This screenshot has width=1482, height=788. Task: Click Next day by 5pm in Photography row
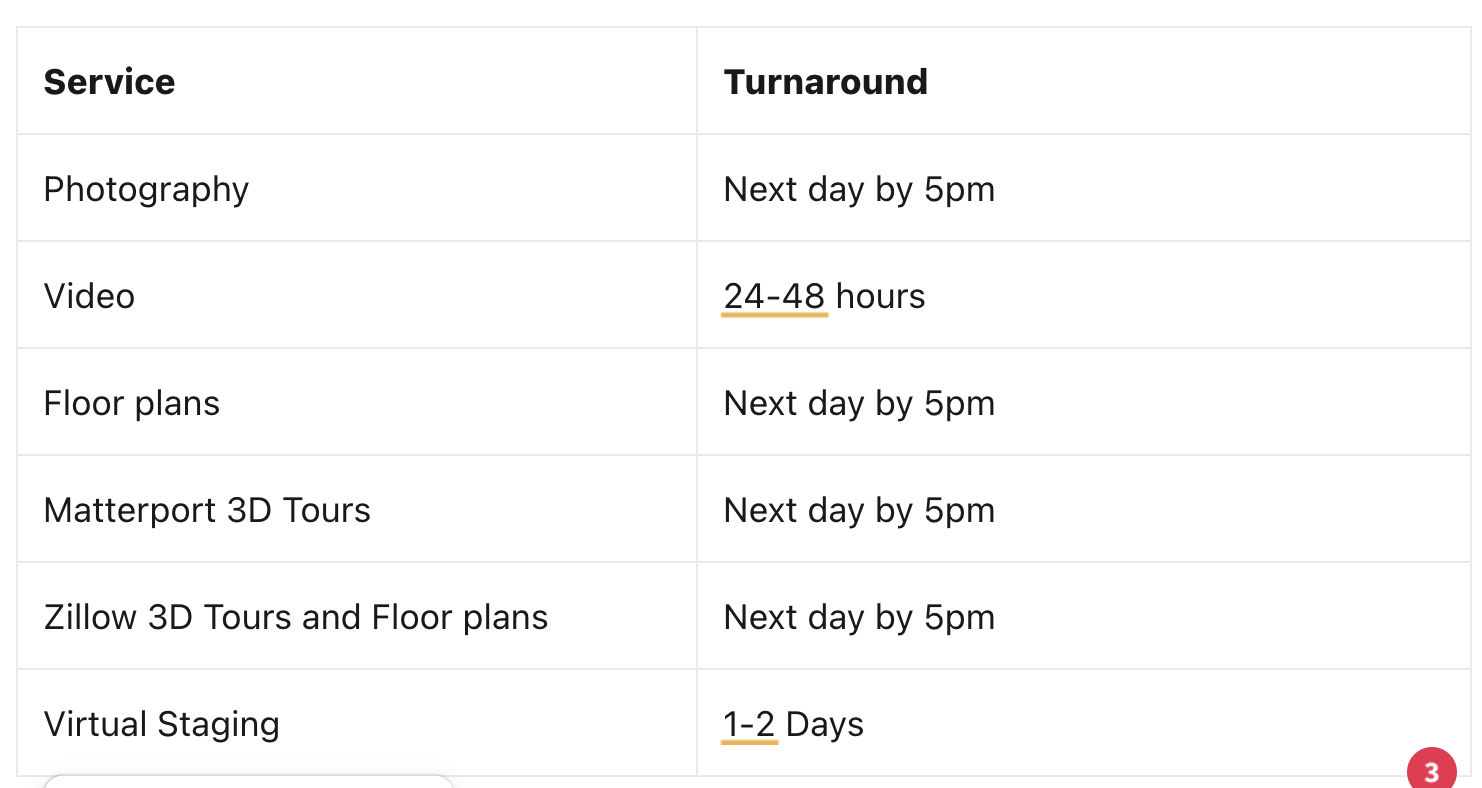[859, 189]
